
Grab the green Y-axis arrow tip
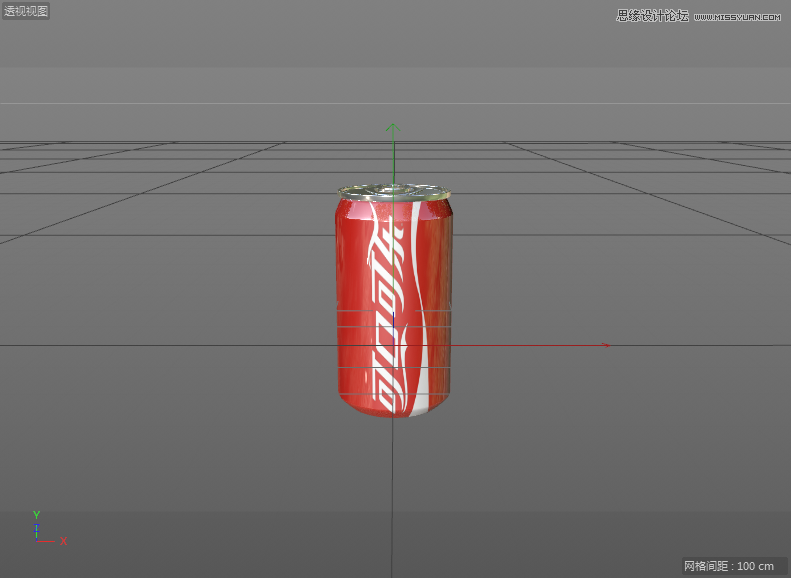click(393, 127)
